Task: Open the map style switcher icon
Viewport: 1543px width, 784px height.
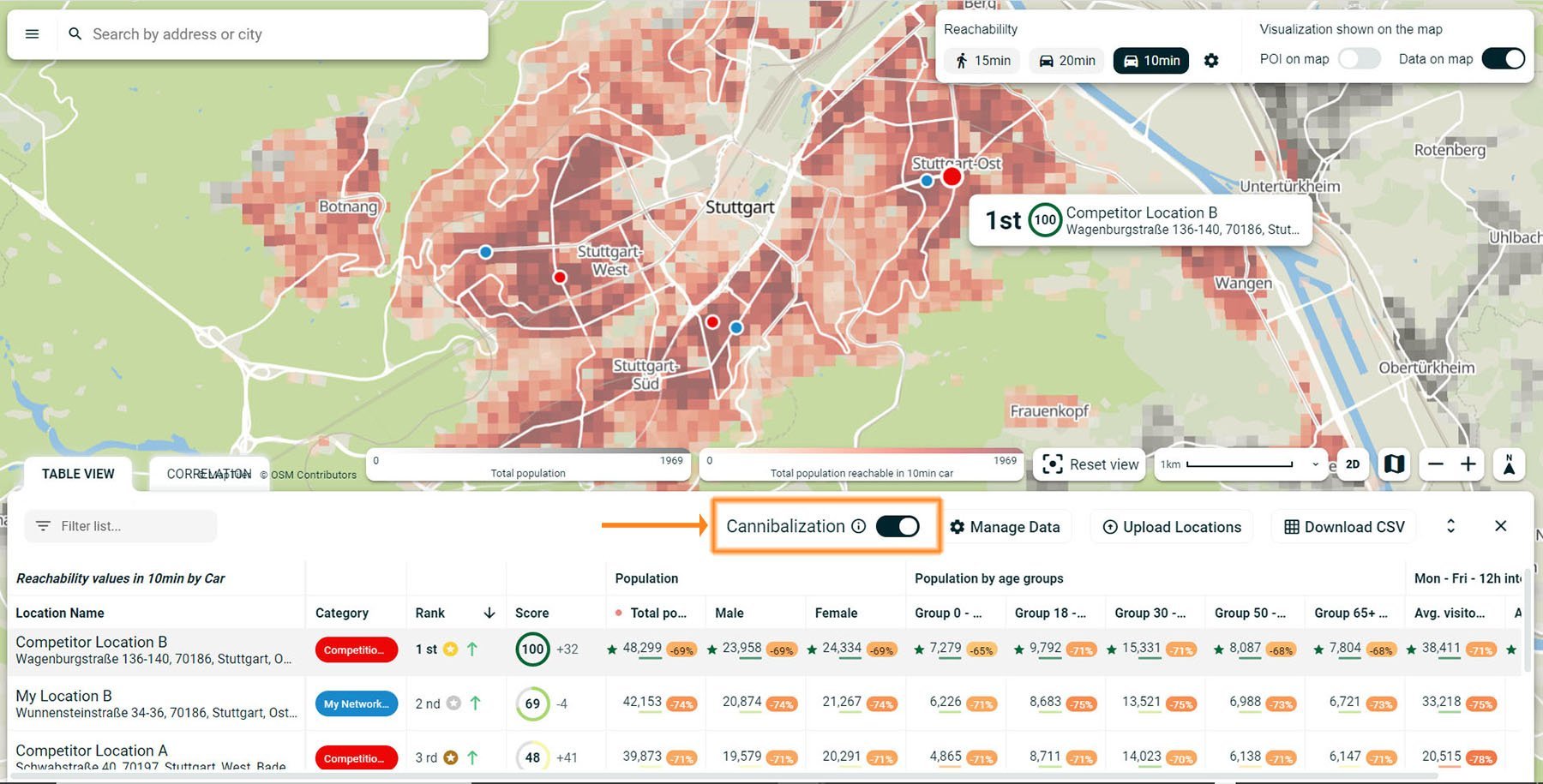Action: pyautogui.click(x=1395, y=464)
